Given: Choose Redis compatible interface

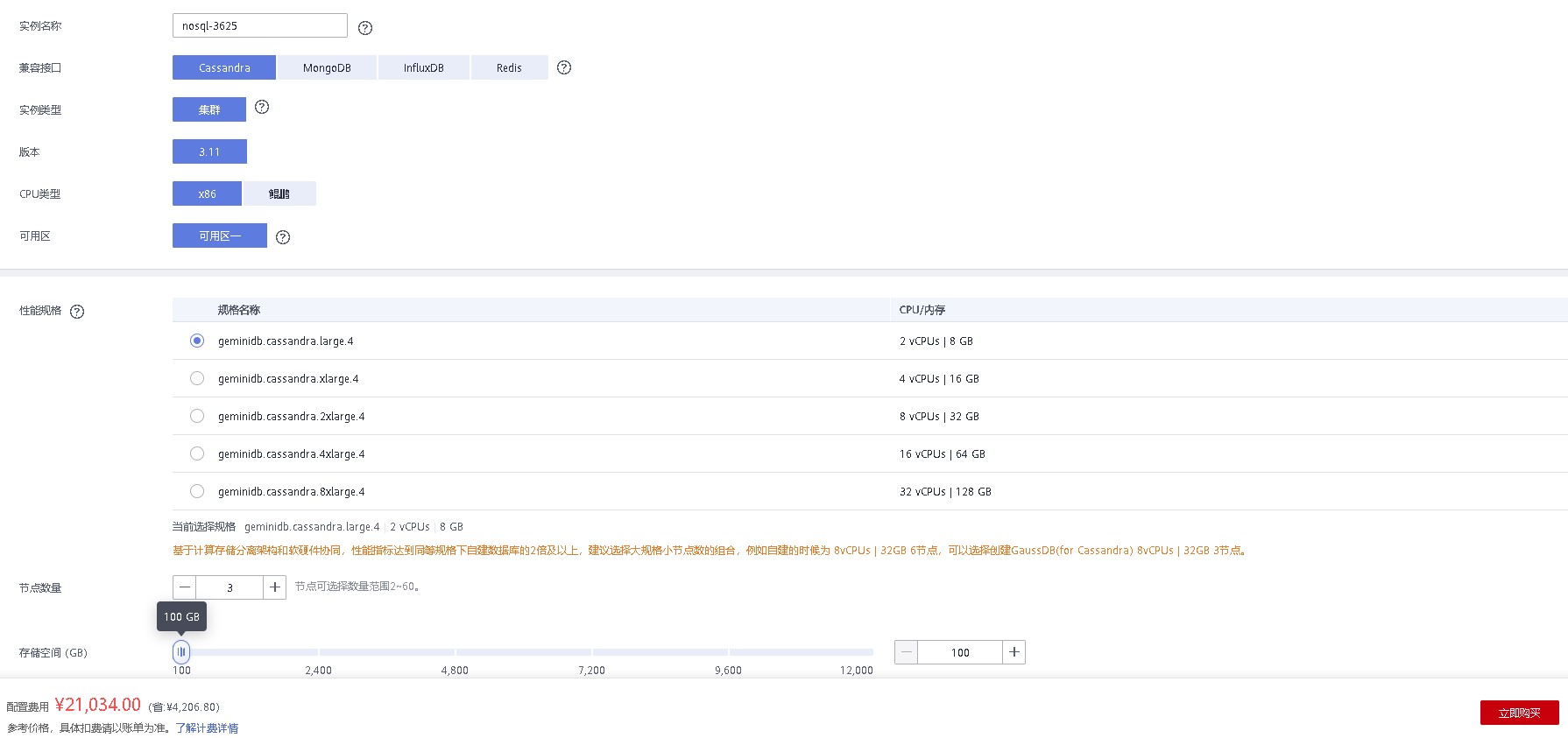Looking at the screenshot, I should click(x=509, y=67).
